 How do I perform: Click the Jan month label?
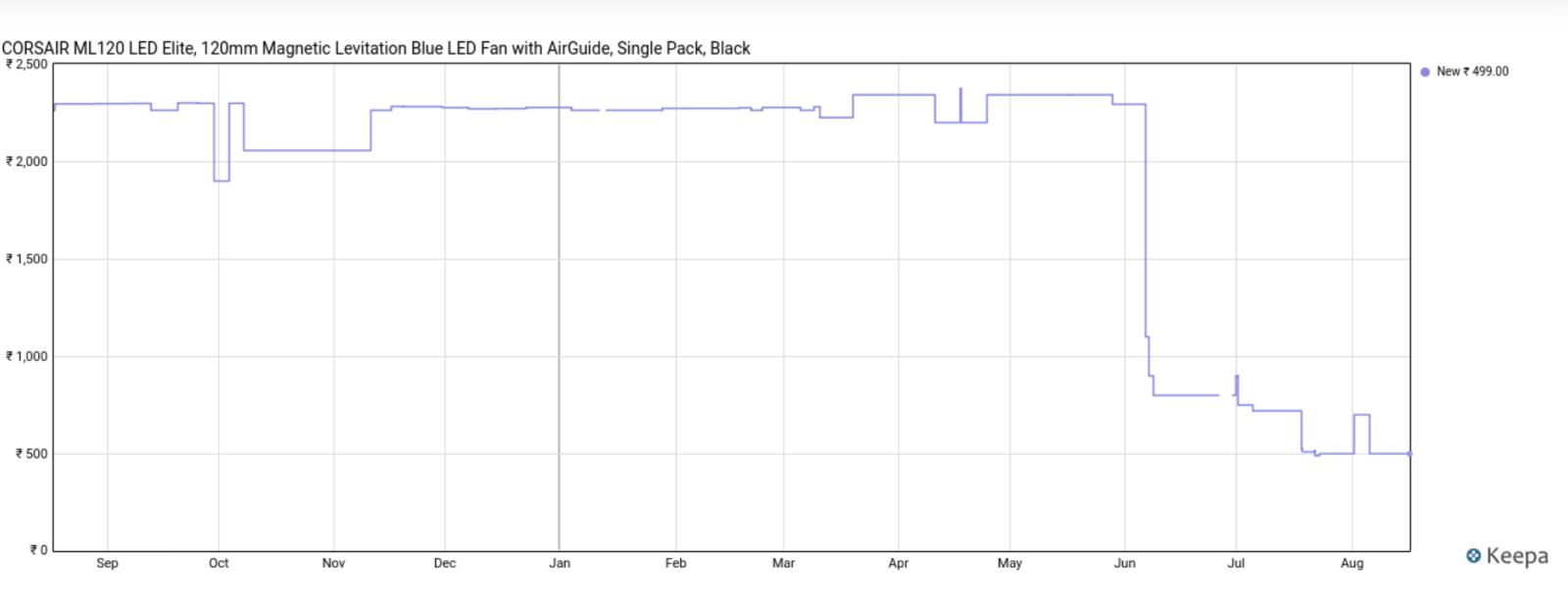(x=560, y=563)
